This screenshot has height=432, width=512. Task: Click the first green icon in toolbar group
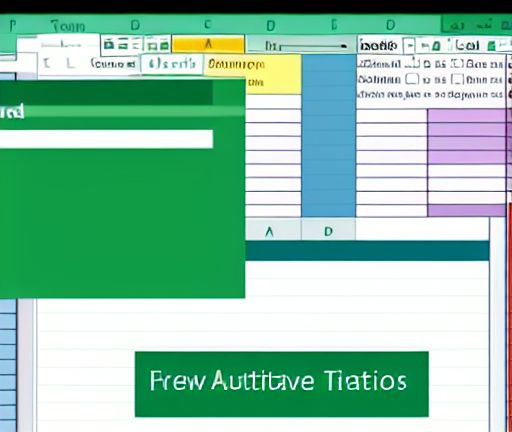click(x=109, y=44)
